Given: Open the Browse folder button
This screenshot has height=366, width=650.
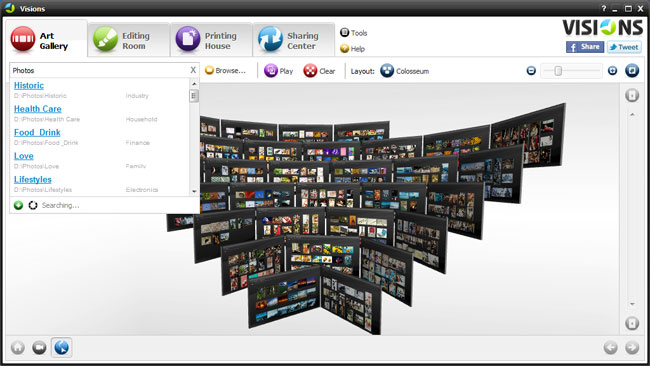Looking at the screenshot, I should point(226,71).
